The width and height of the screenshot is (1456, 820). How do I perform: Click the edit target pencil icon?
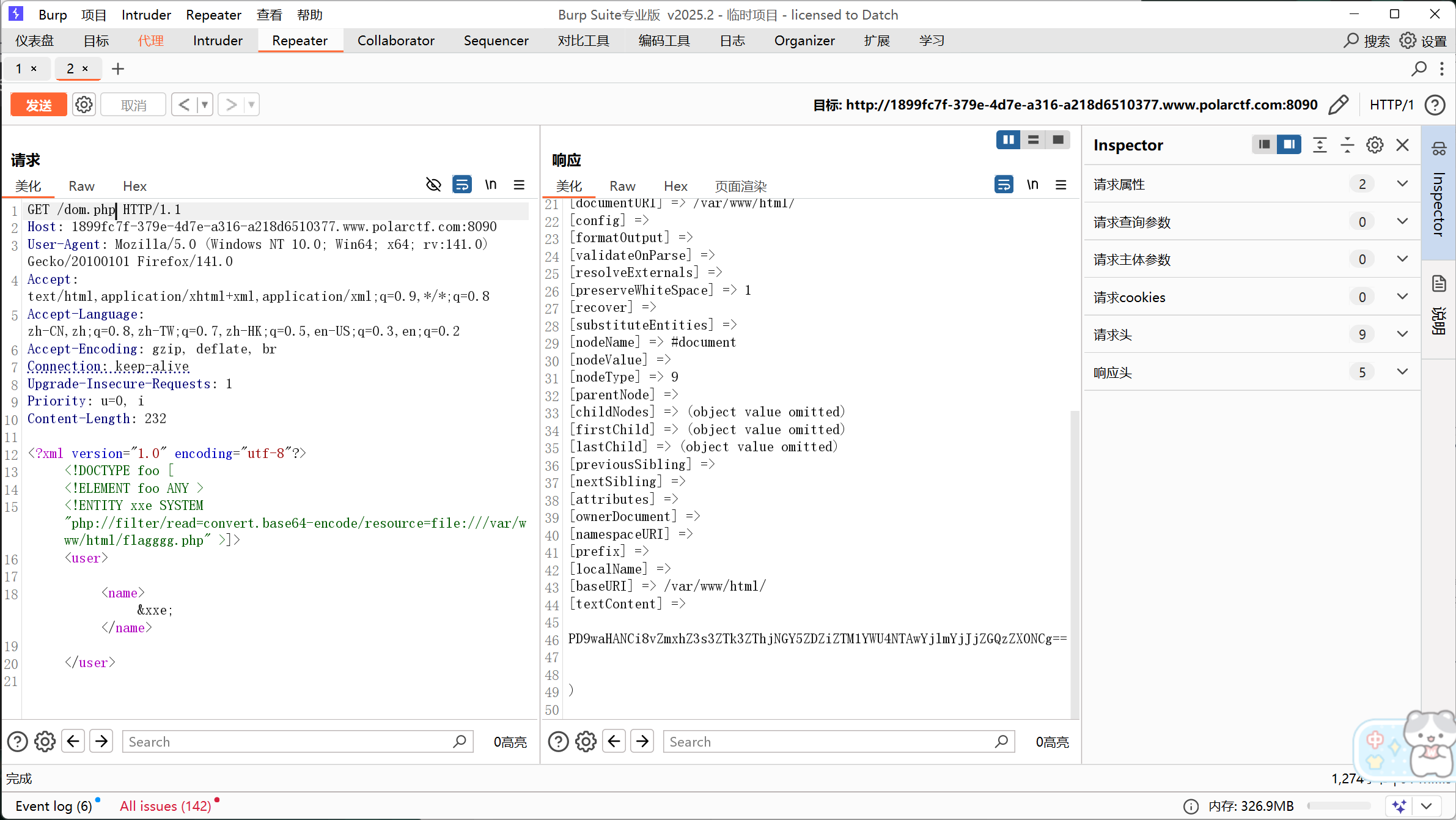(1338, 105)
